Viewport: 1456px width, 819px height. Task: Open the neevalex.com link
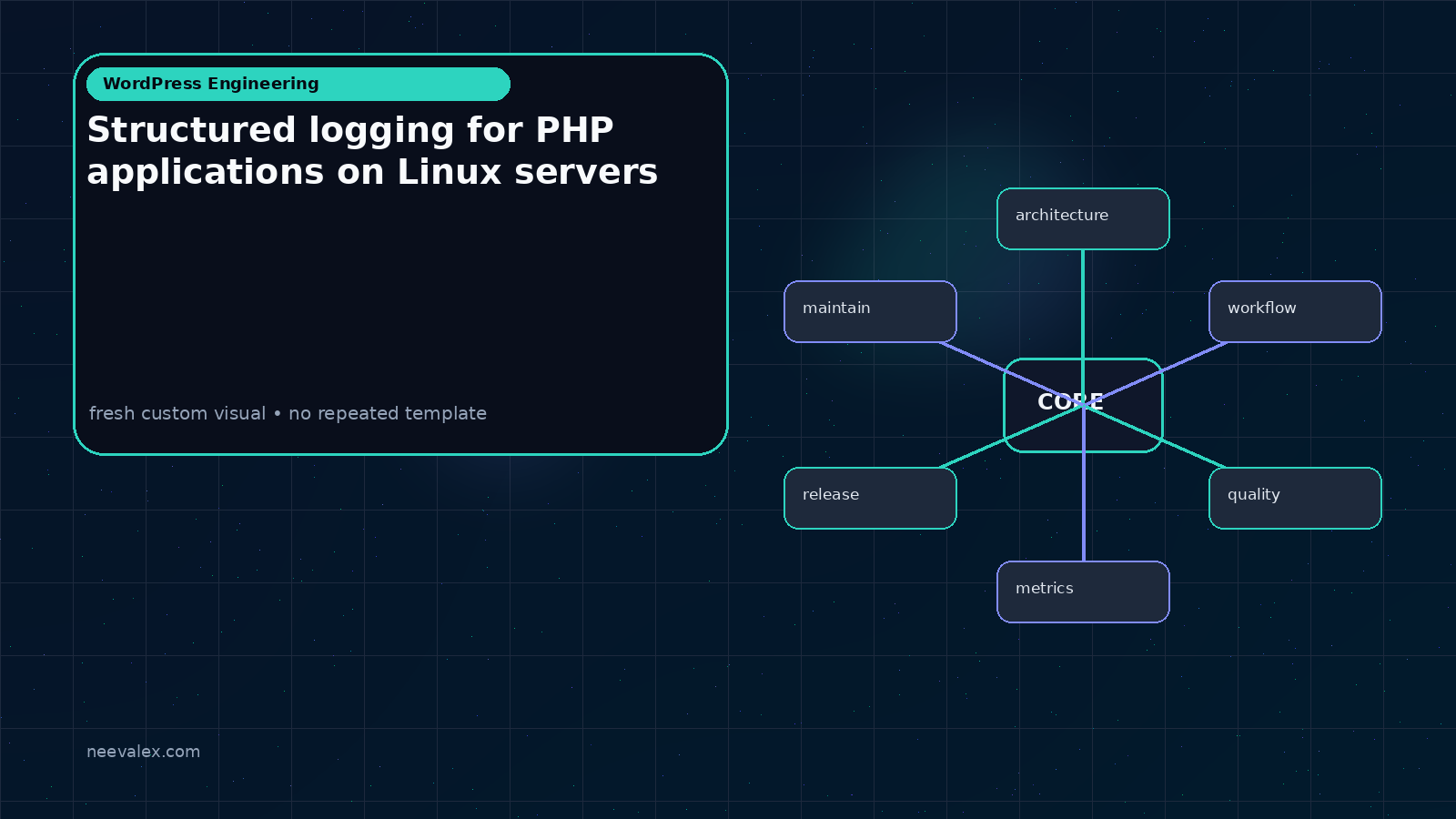143,752
